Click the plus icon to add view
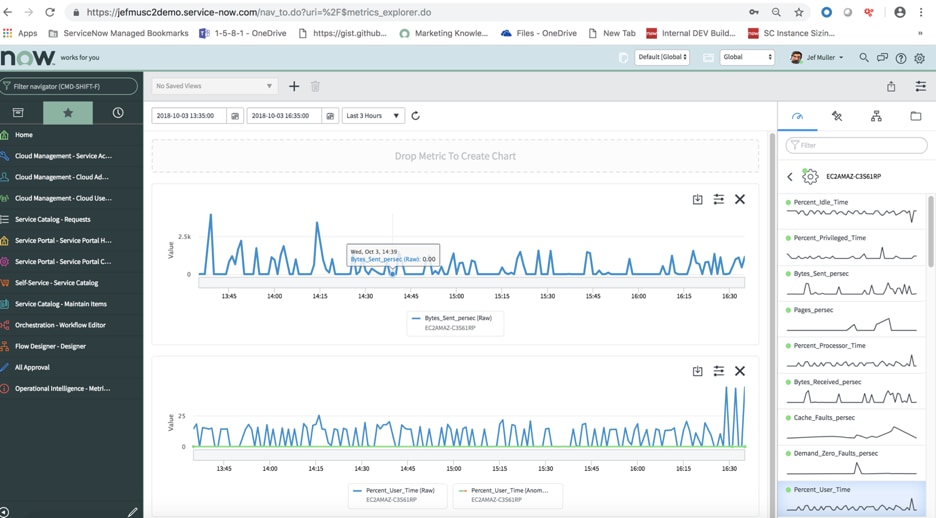This screenshot has width=936, height=518. click(294, 87)
